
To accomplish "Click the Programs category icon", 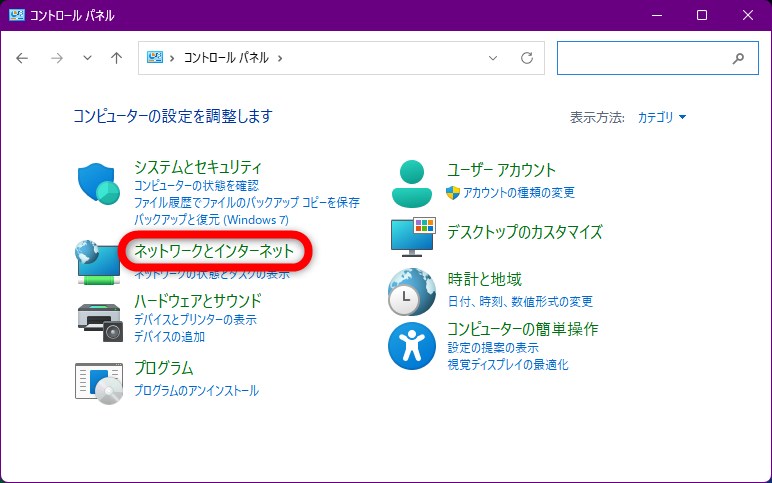I will pos(98,381).
